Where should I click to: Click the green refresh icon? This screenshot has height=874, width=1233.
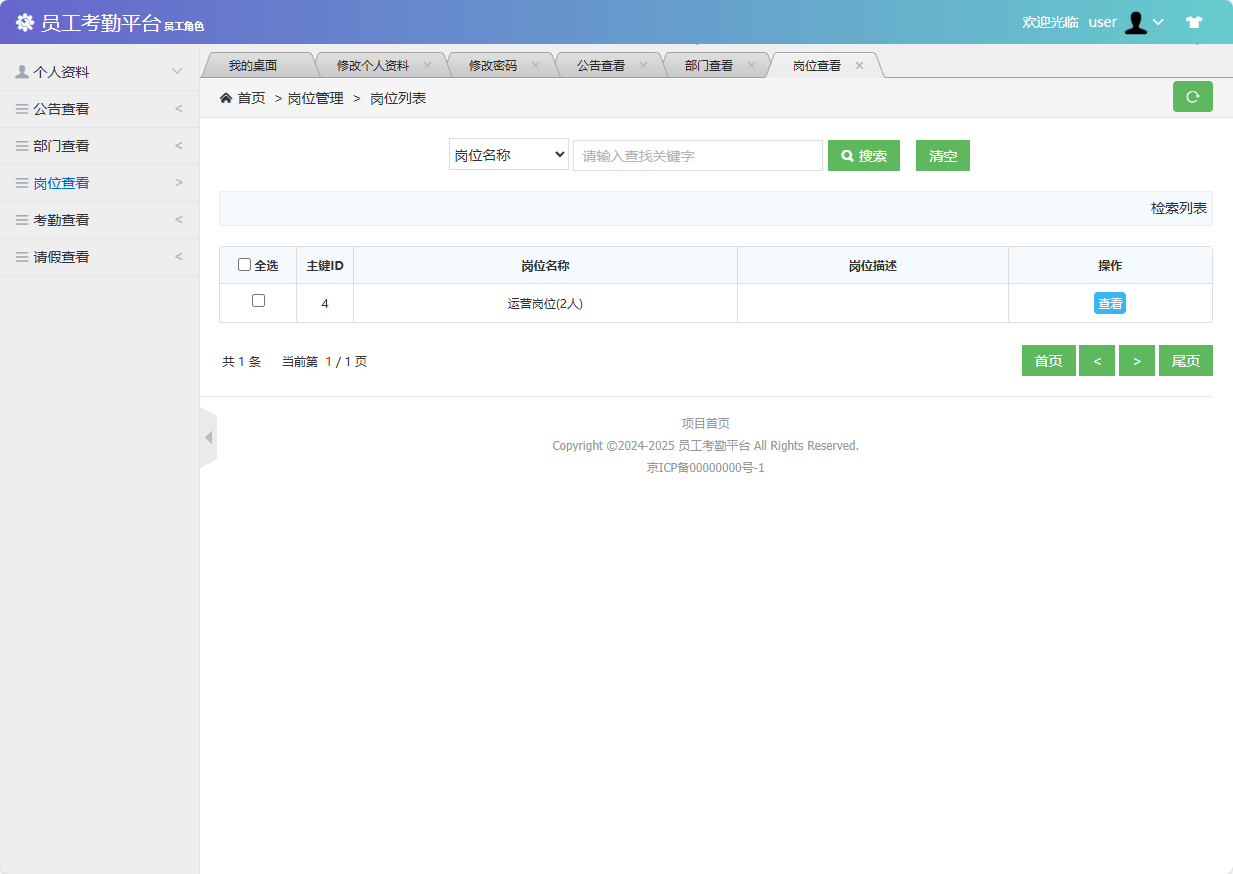pyautogui.click(x=1192, y=96)
